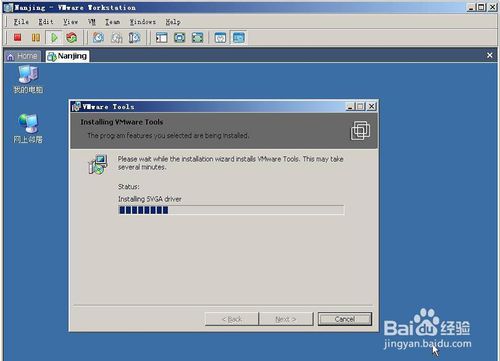Click the disabled Back button
This screenshot has width=500, height=361.
tap(232, 319)
